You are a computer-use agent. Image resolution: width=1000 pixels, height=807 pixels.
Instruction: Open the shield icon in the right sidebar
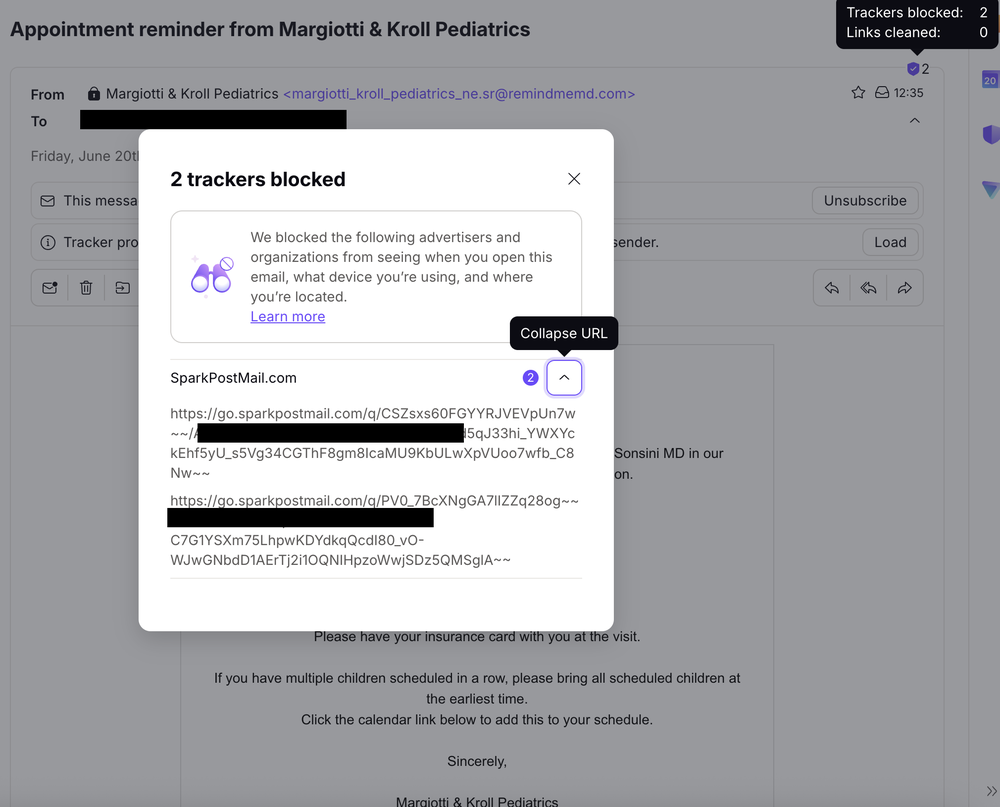tap(991, 134)
